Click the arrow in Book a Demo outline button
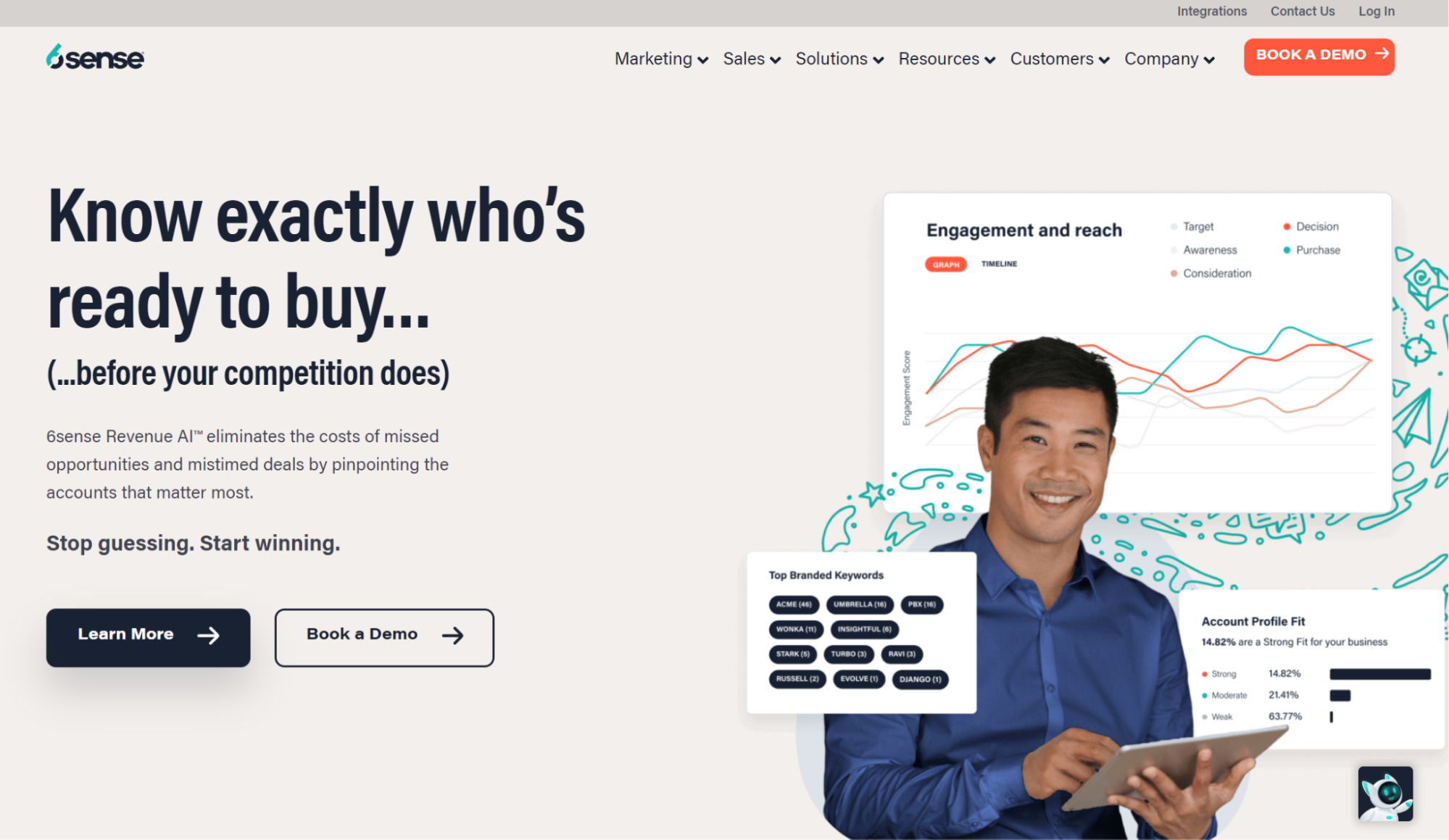Screen dimensions: 1449x840 tap(453, 636)
